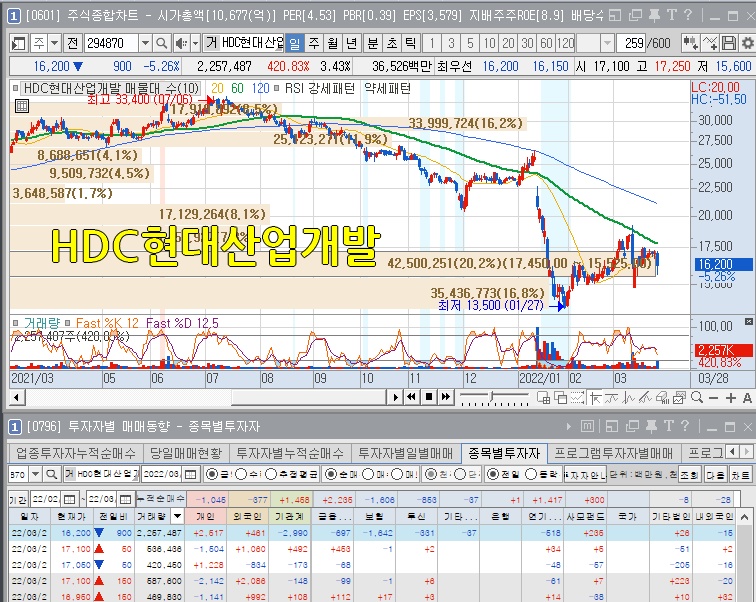Click the crosshair cursor tool icon in the bottom toolbar
Screen dimensions: 756x602
click(595, 398)
